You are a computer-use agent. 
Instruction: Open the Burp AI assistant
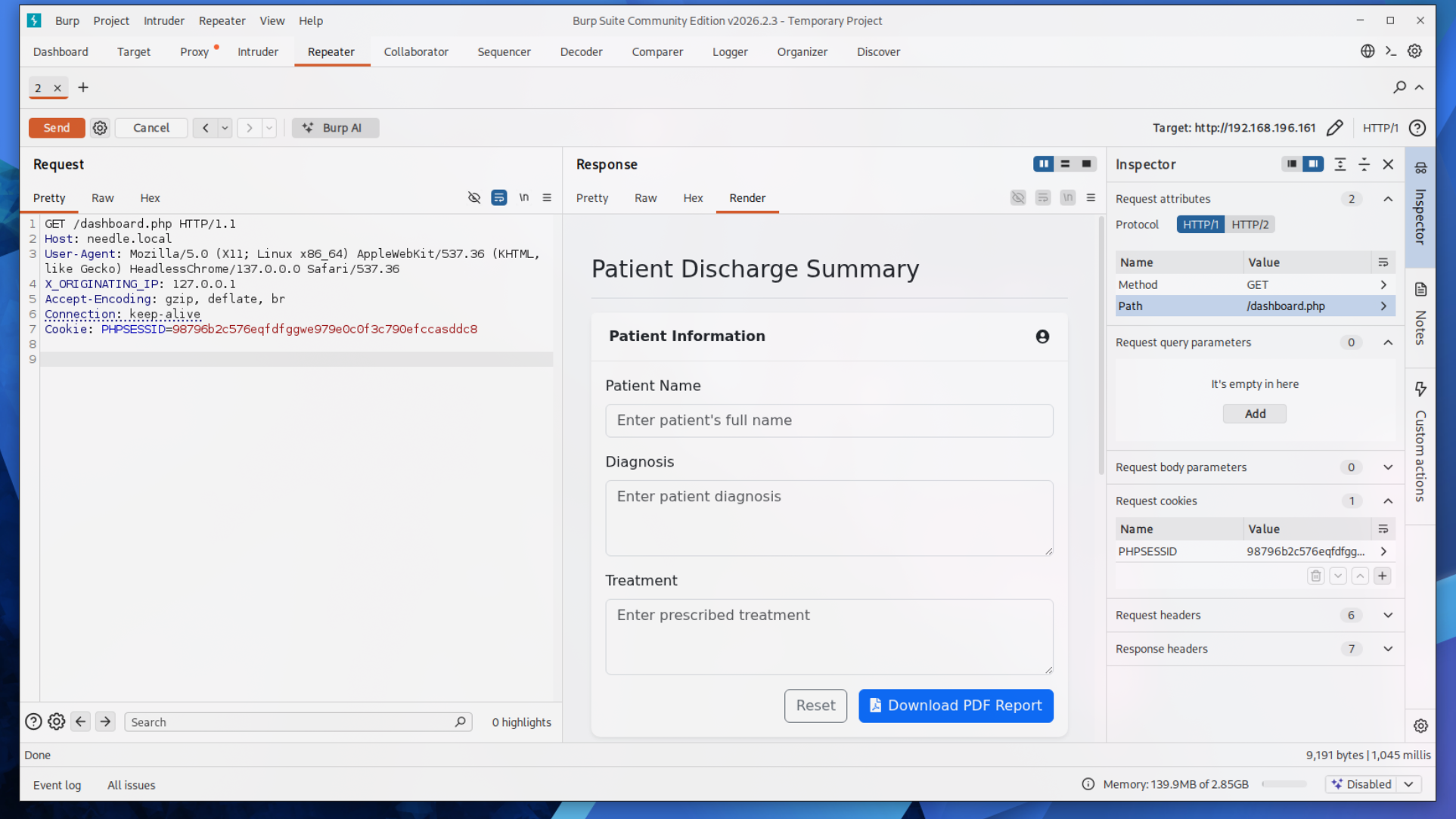(x=335, y=128)
